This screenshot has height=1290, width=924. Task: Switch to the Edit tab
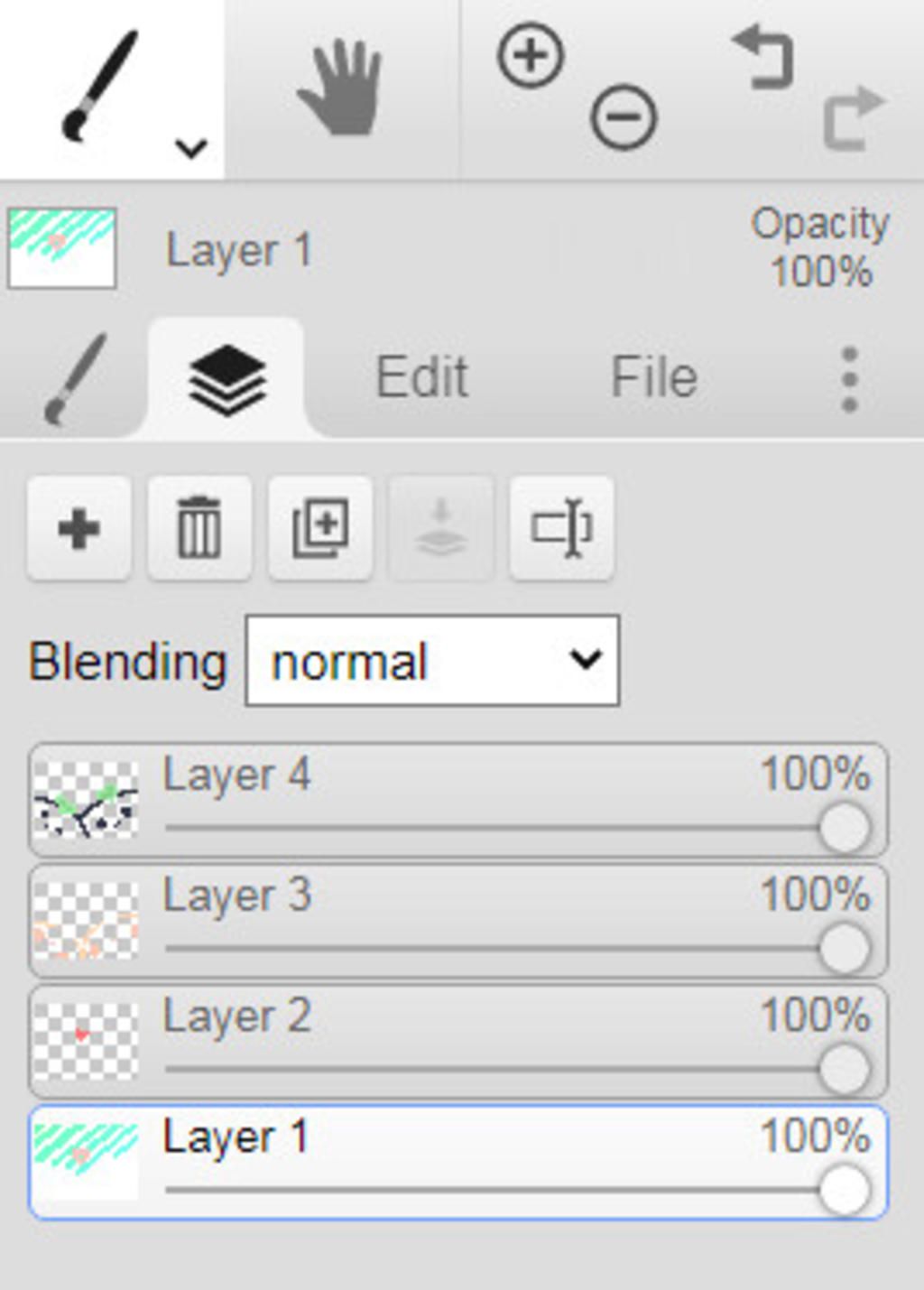click(x=421, y=377)
